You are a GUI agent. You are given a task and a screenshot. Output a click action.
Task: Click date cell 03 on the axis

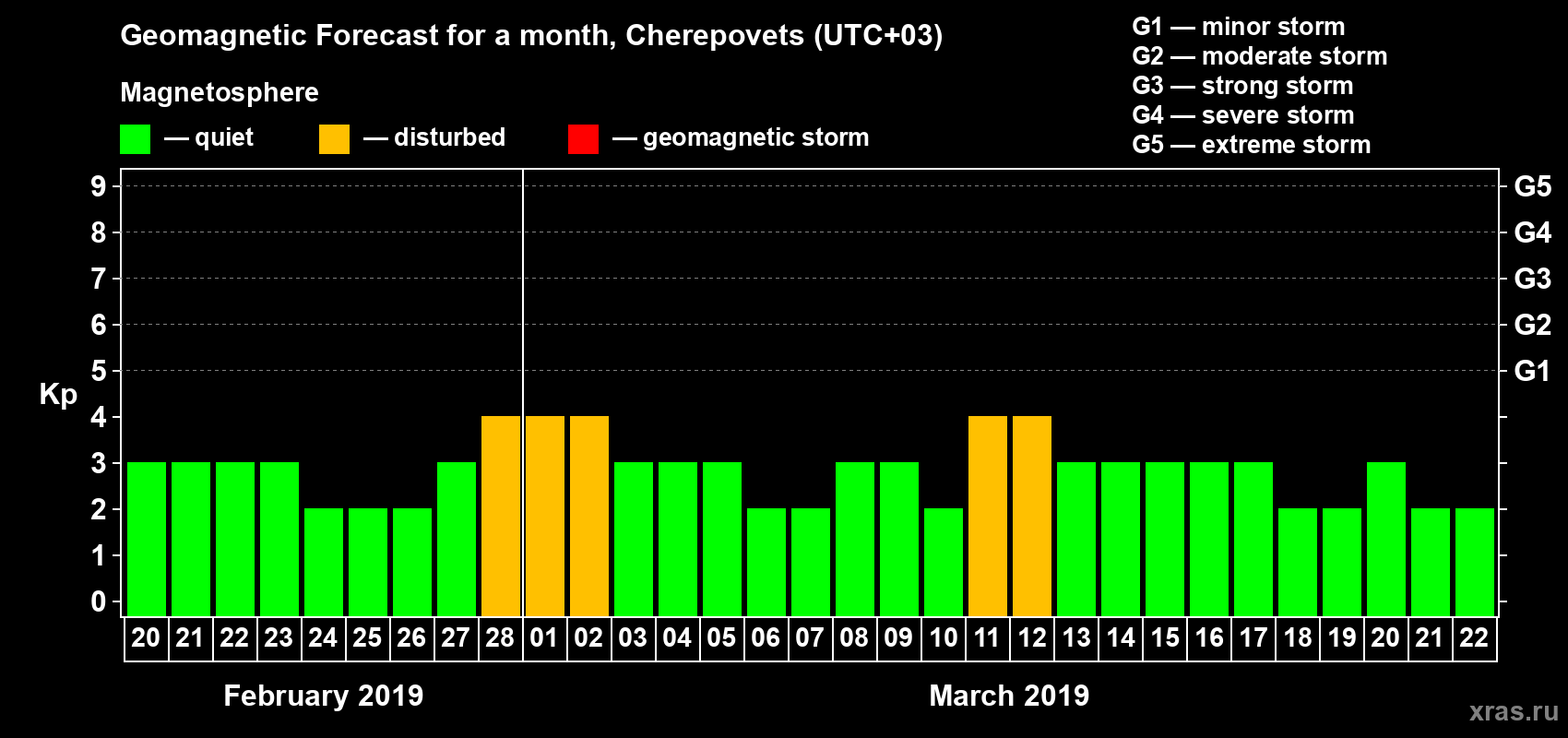633,638
